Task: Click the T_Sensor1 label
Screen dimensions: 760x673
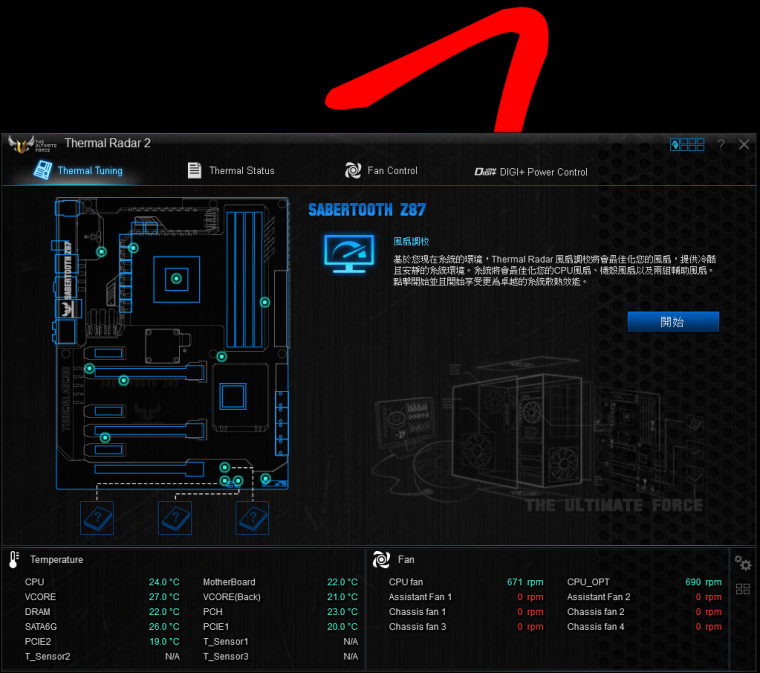Action: [225, 642]
